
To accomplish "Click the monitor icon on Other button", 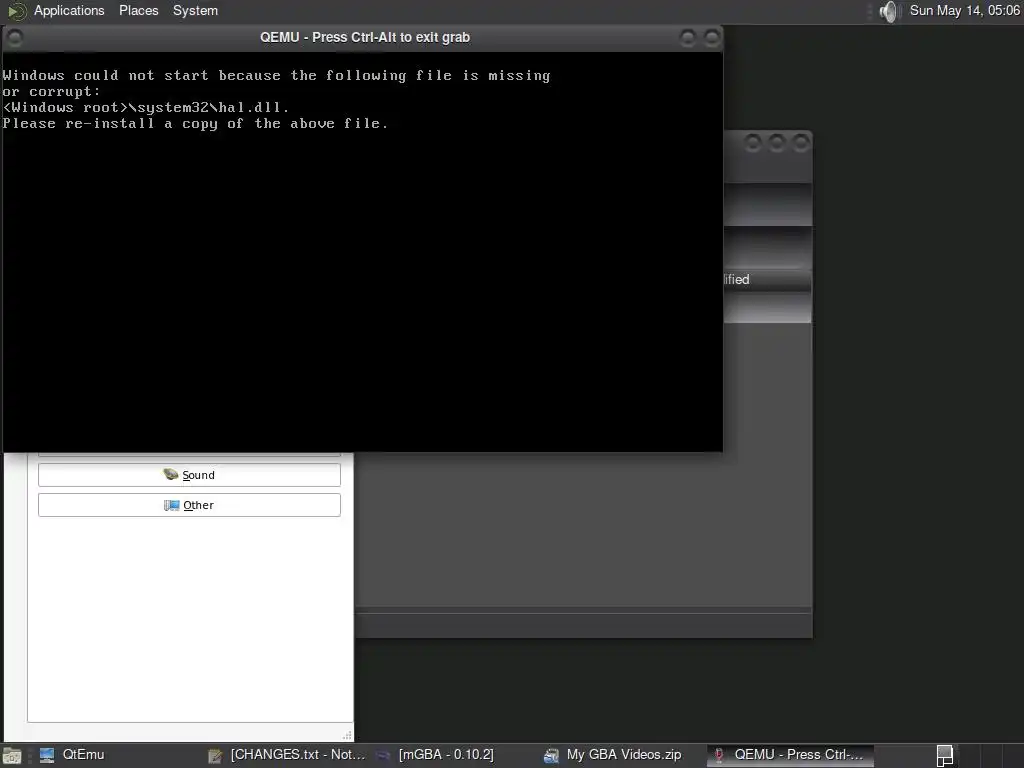I will coord(172,505).
